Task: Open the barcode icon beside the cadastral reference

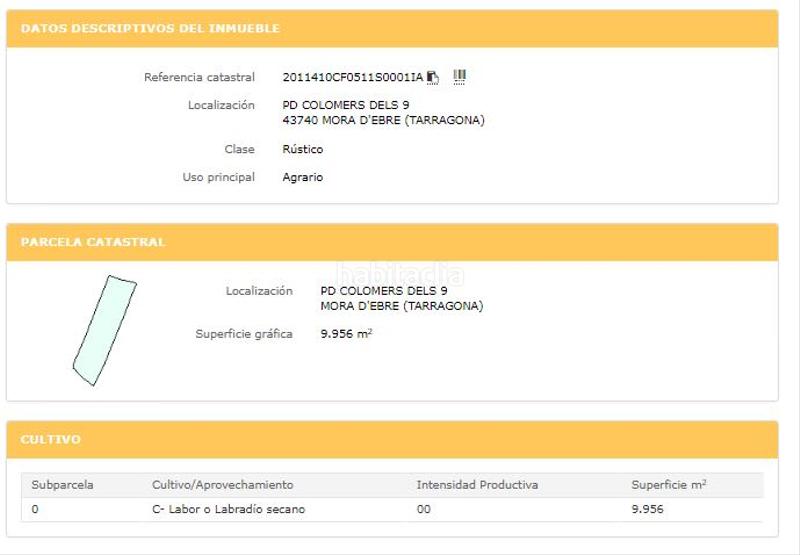Action: (x=459, y=77)
